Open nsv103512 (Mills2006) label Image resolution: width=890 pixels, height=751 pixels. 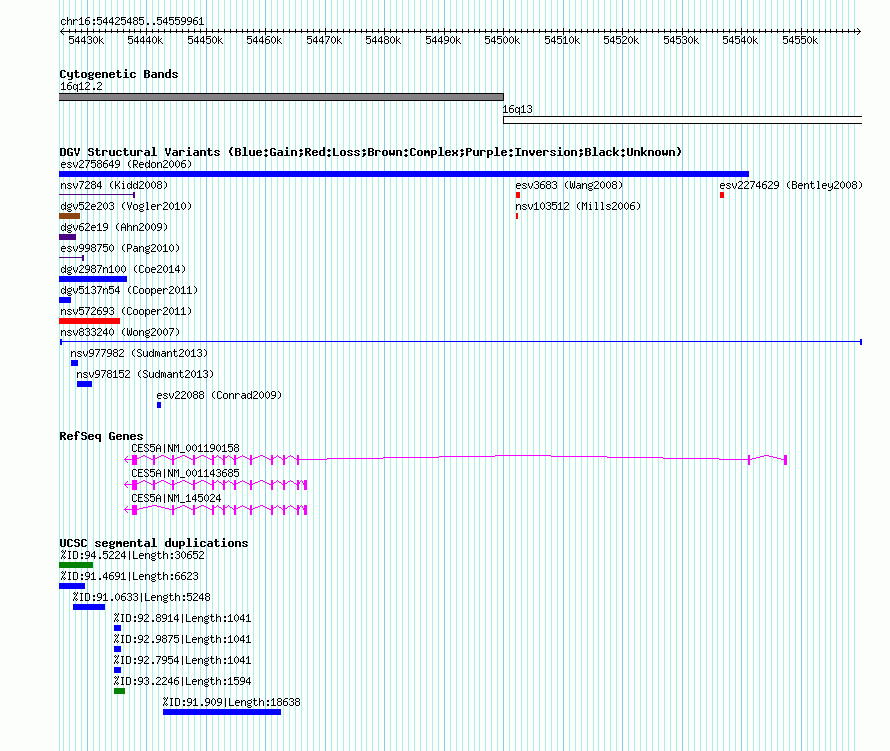coord(578,206)
